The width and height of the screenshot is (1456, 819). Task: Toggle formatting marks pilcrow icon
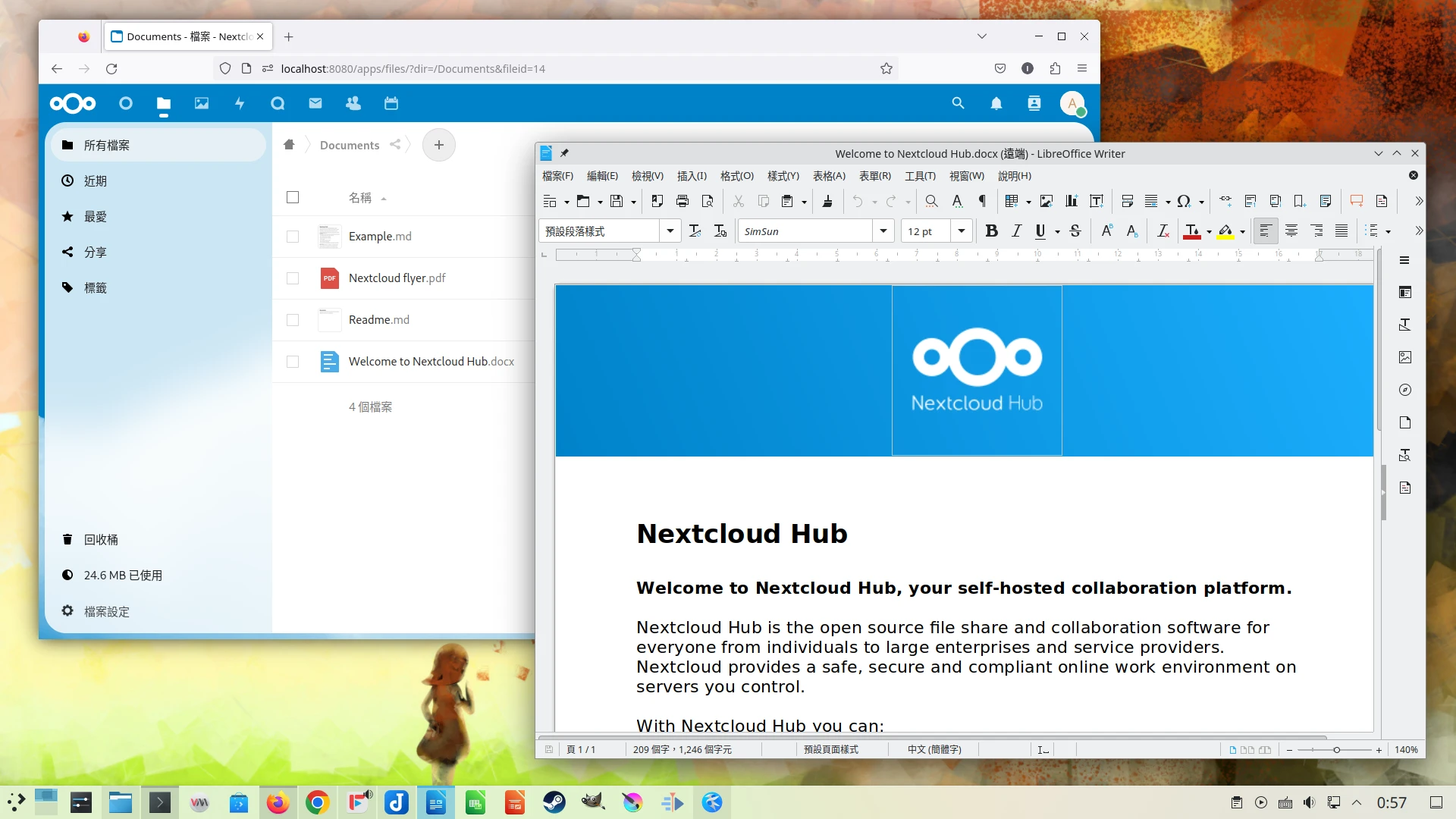pyautogui.click(x=982, y=201)
